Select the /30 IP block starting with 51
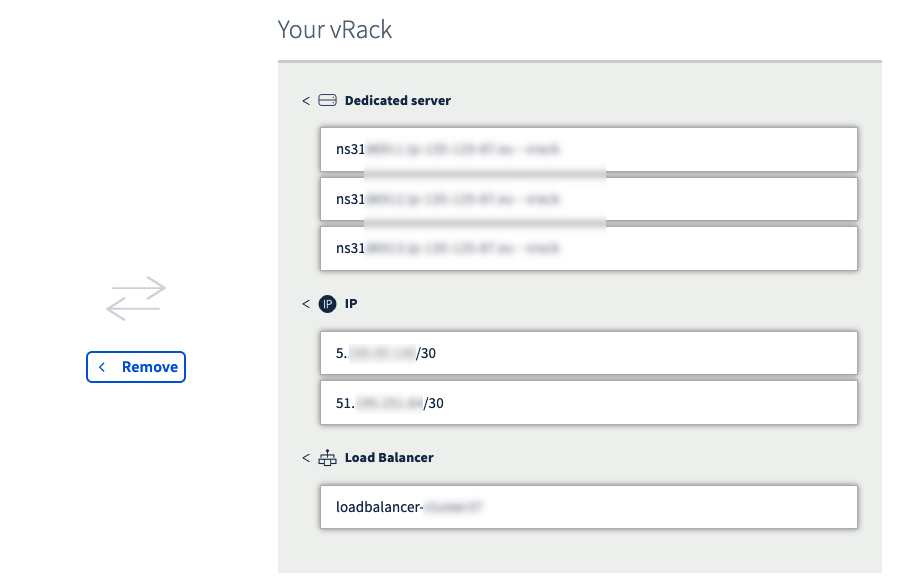 click(588, 403)
